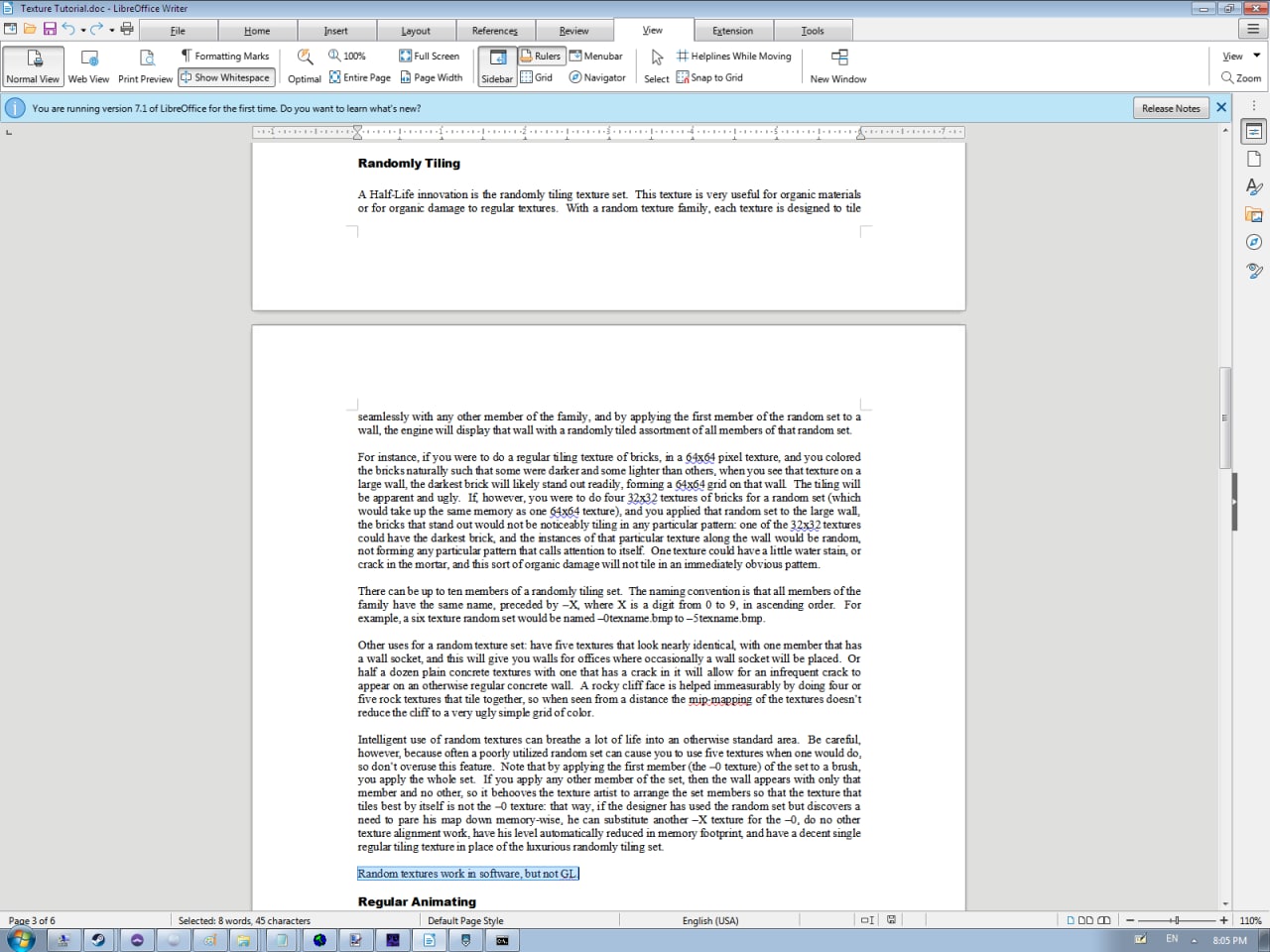Click the zoom slider handle
This screenshot has height=952, width=1270.
[1177, 920]
